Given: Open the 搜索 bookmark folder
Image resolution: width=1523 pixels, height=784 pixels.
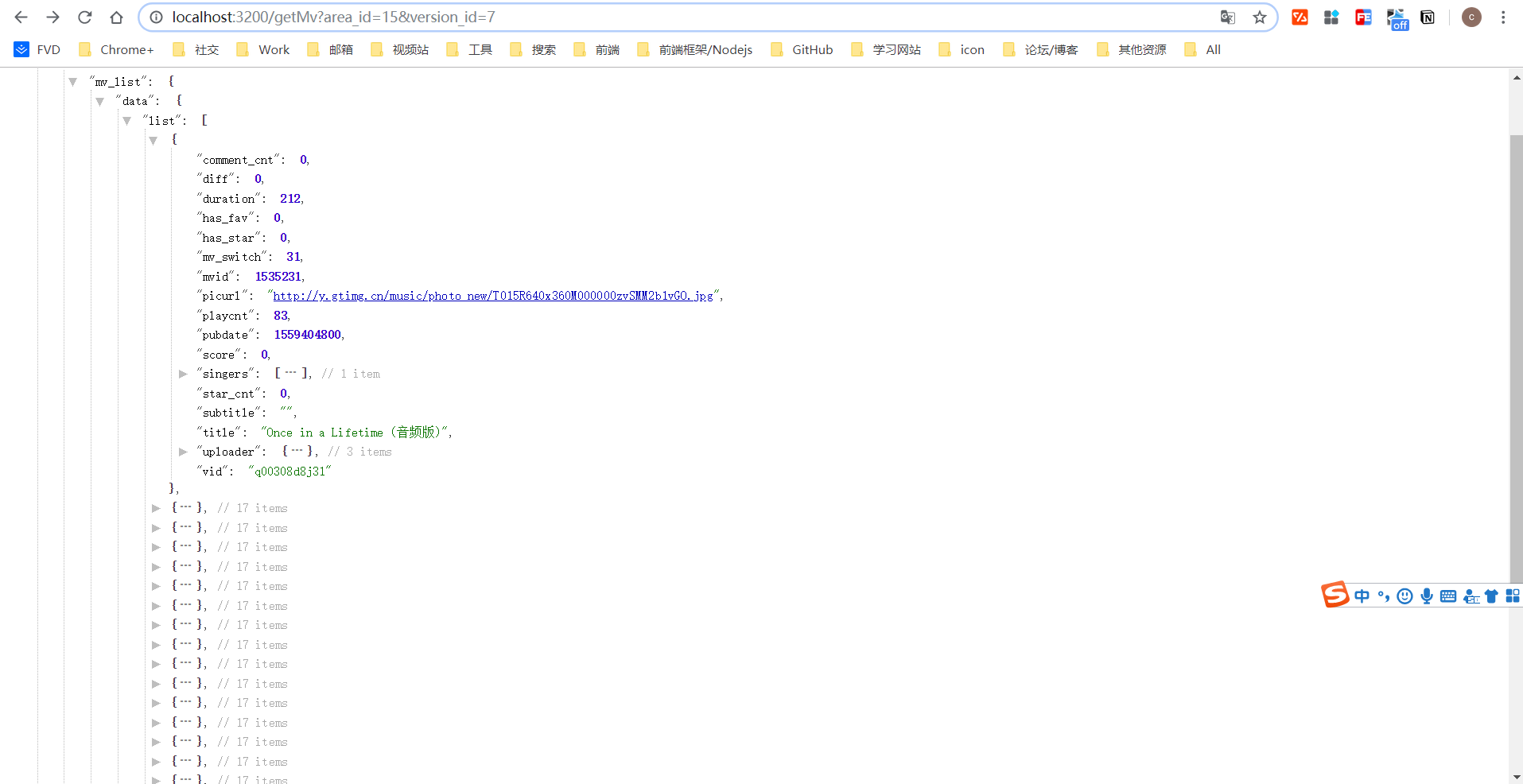Looking at the screenshot, I should pyautogui.click(x=533, y=49).
